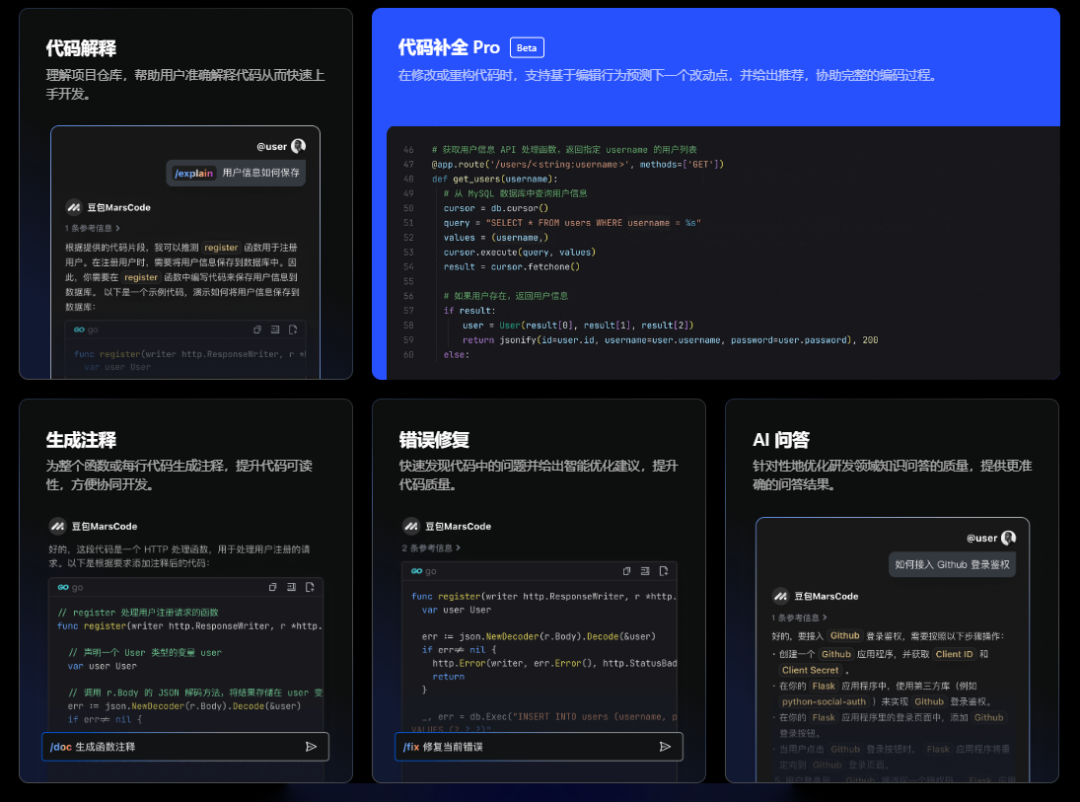
Task: Click the MarsCode logo in 代码解释 card
Action: (x=74, y=207)
